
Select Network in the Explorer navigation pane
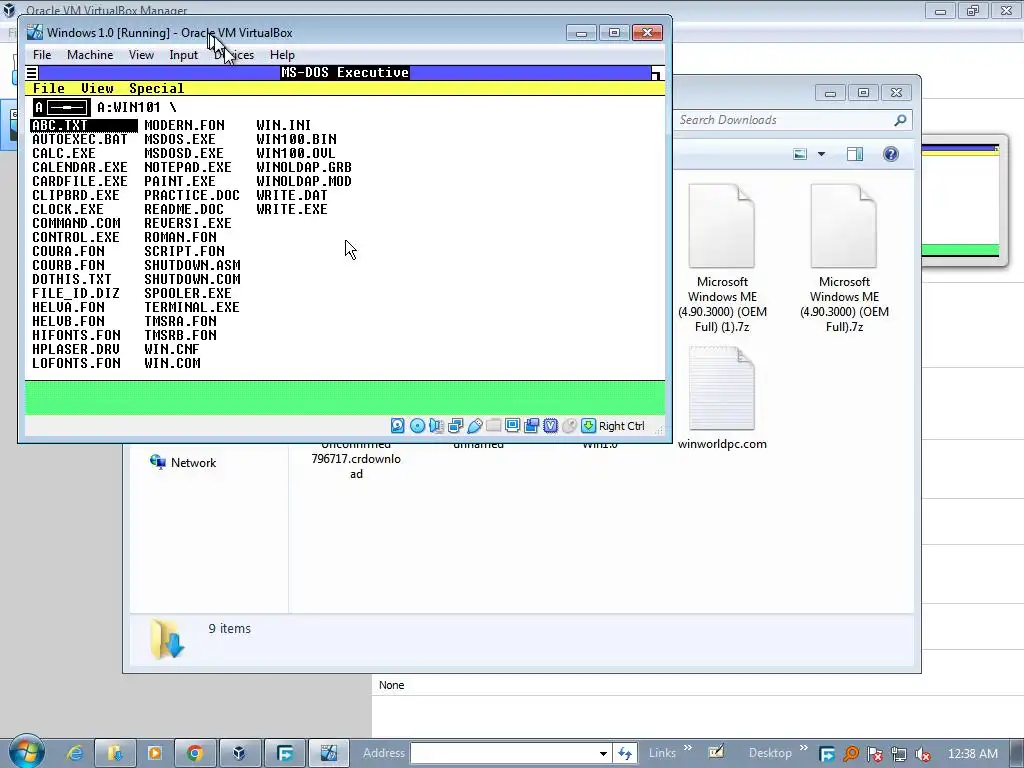(x=193, y=462)
